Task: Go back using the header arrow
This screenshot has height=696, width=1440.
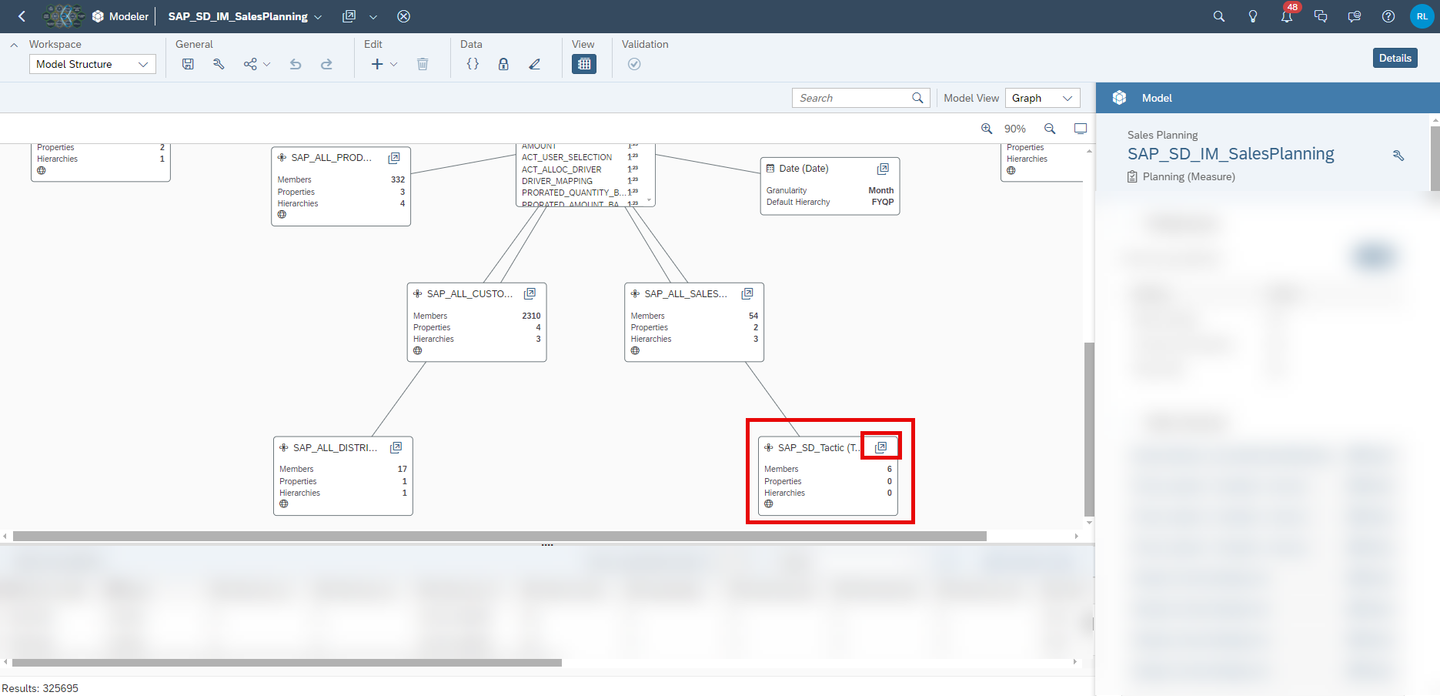Action: pos(22,16)
